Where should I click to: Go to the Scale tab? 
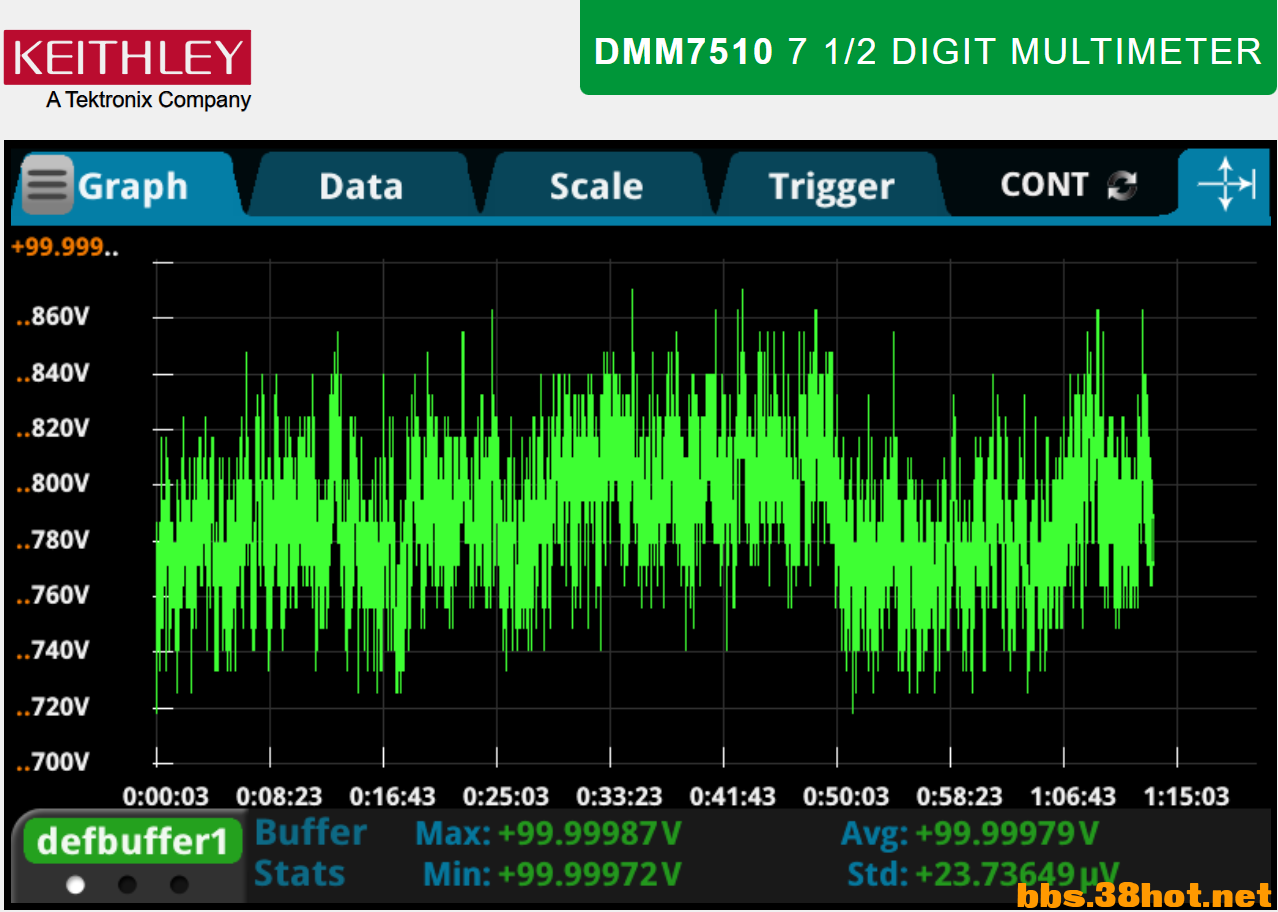596,186
